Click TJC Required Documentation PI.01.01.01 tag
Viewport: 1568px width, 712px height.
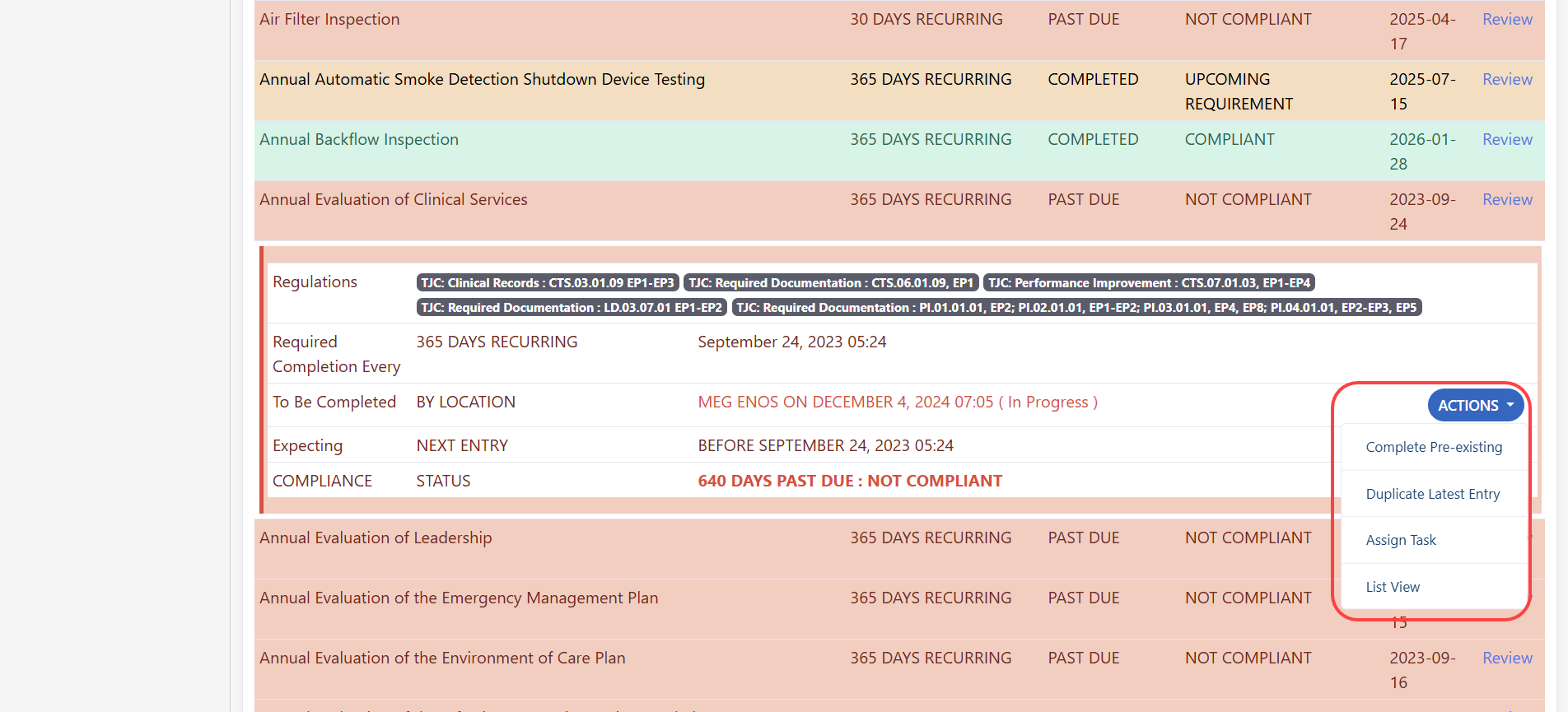(x=1076, y=308)
